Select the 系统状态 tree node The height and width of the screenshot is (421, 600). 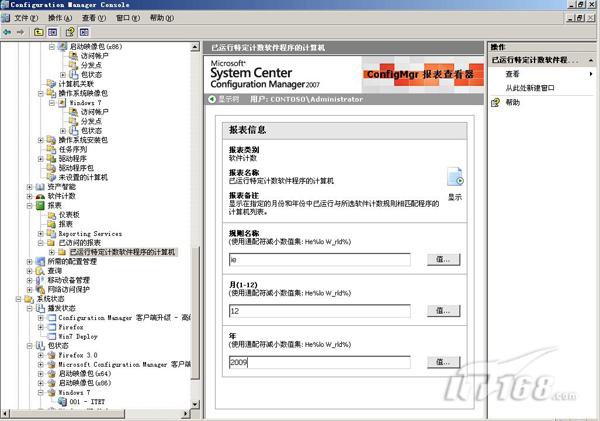(x=51, y=299)
